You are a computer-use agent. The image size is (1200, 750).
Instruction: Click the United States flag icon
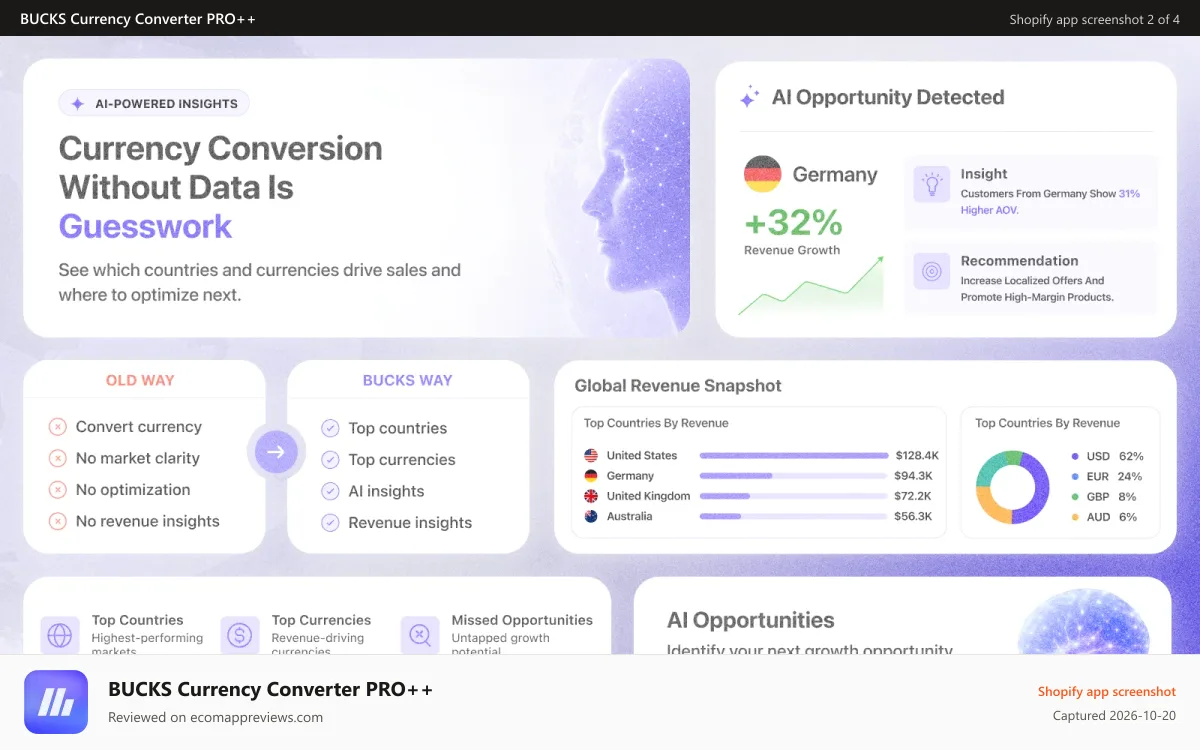coord(591,455)
